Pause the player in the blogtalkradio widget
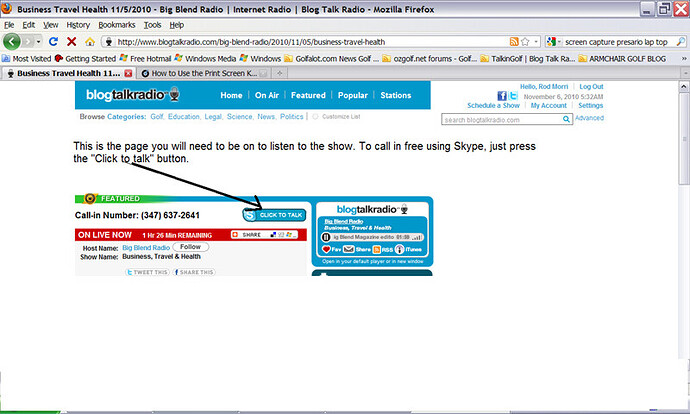690x414 pixels. (x=326, y=237)
